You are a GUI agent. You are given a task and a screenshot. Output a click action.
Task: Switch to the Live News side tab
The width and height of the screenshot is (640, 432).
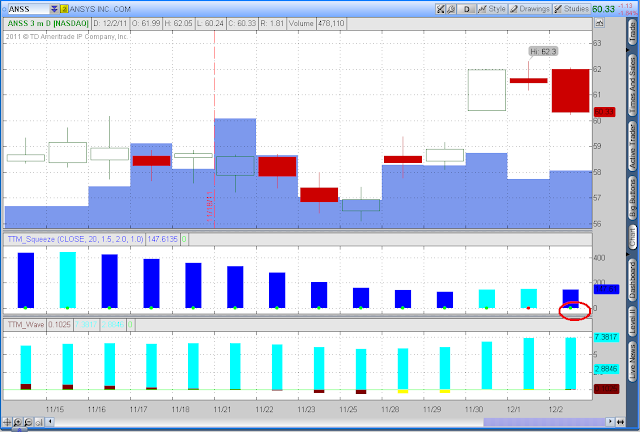pyautogui.click(x=632, y=363)
